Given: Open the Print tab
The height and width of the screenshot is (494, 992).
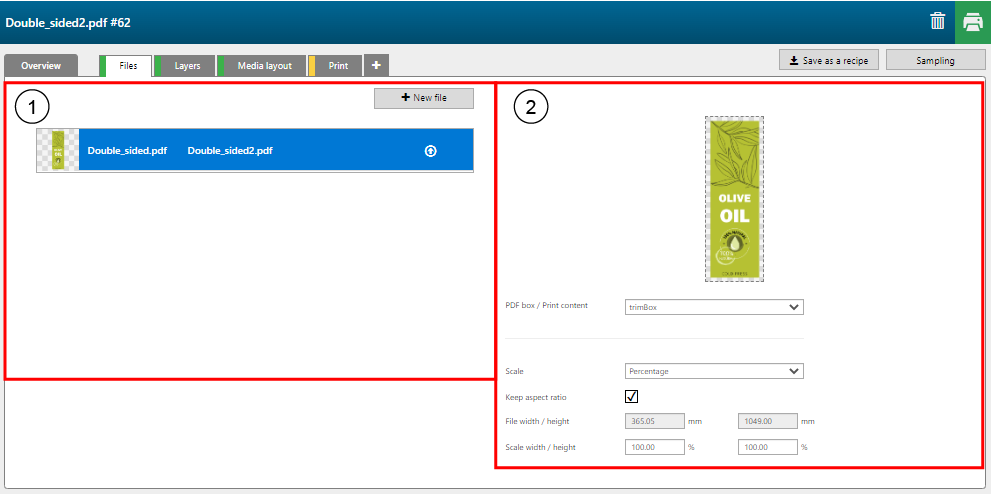Looking at the screenshot, I should 338,66.
